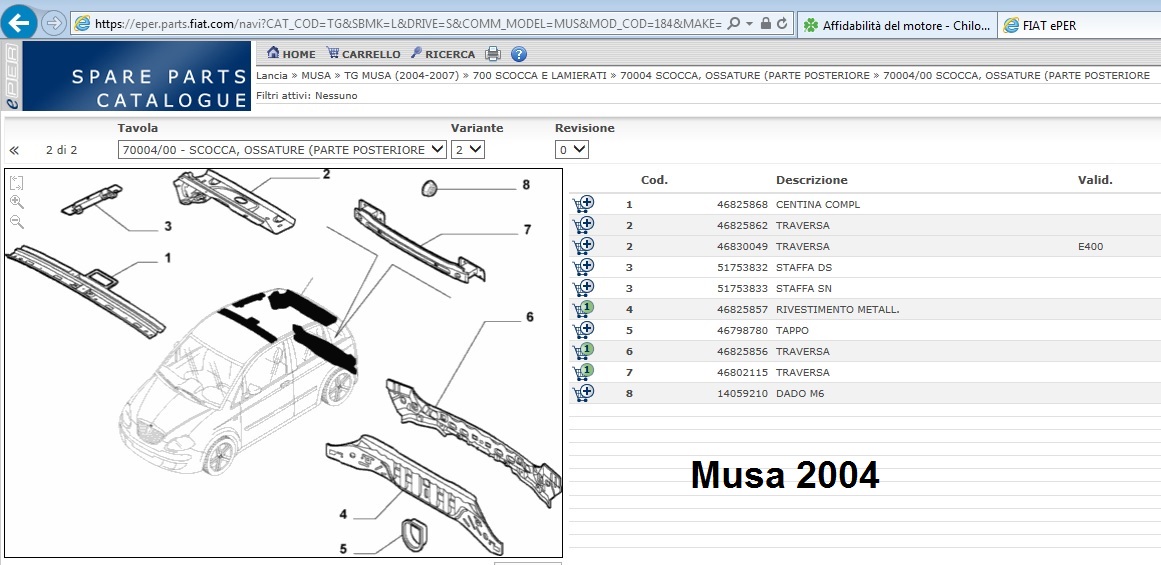Click the search magnifier in the address bar
The height and width of the screenshot is (565, 1161).
[x=733, y=24]
